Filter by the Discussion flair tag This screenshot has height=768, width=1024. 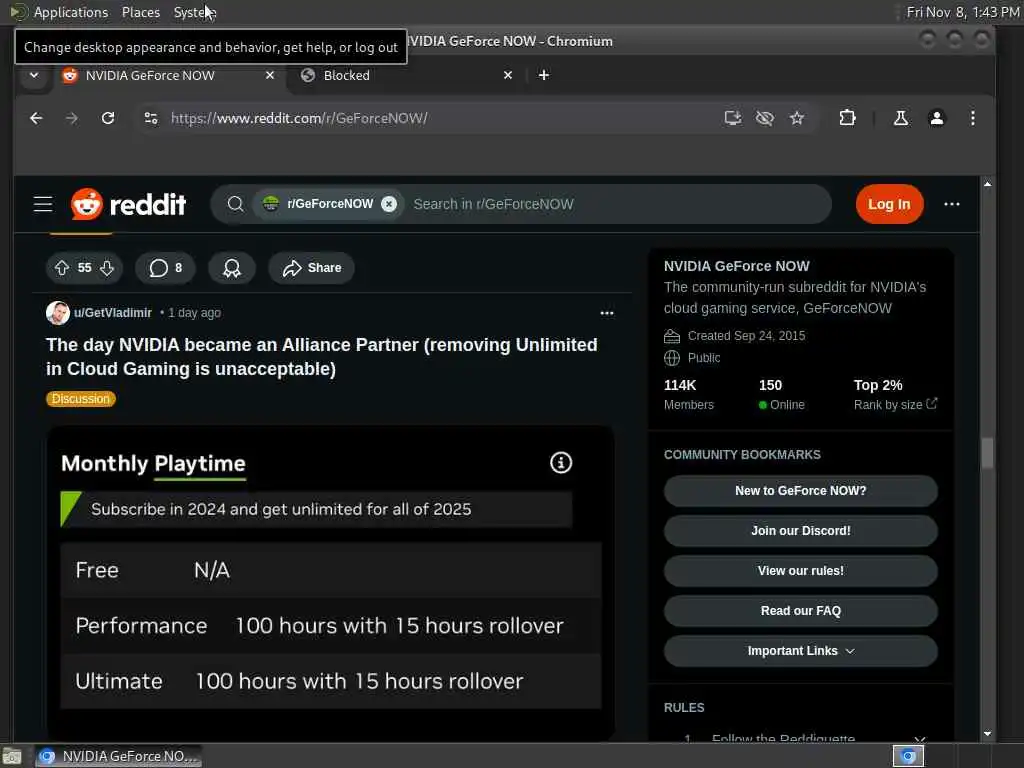pos(81,399)
